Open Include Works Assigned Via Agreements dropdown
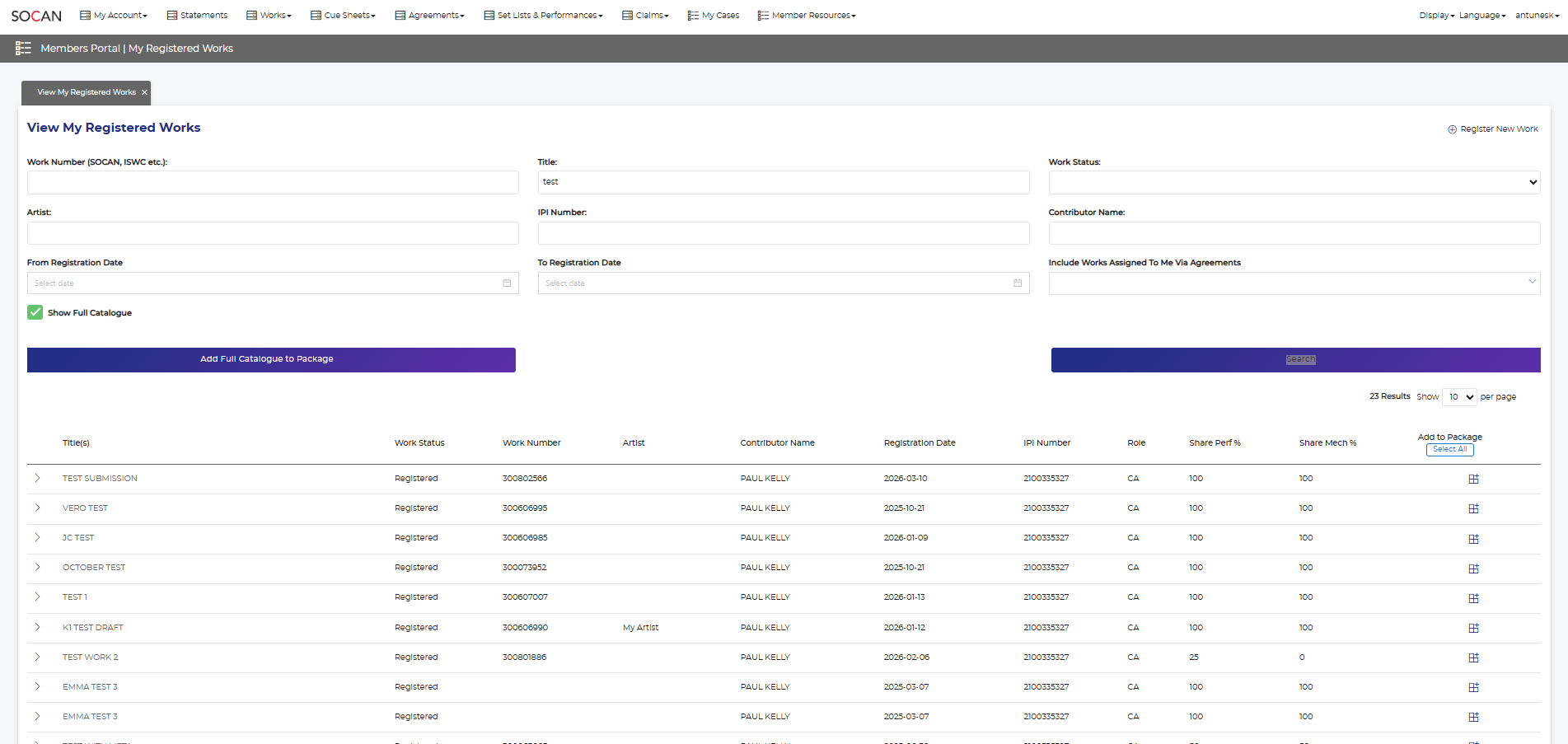Image resolution: width=1568 pixels, height=744 pixels. (1294, 283)
